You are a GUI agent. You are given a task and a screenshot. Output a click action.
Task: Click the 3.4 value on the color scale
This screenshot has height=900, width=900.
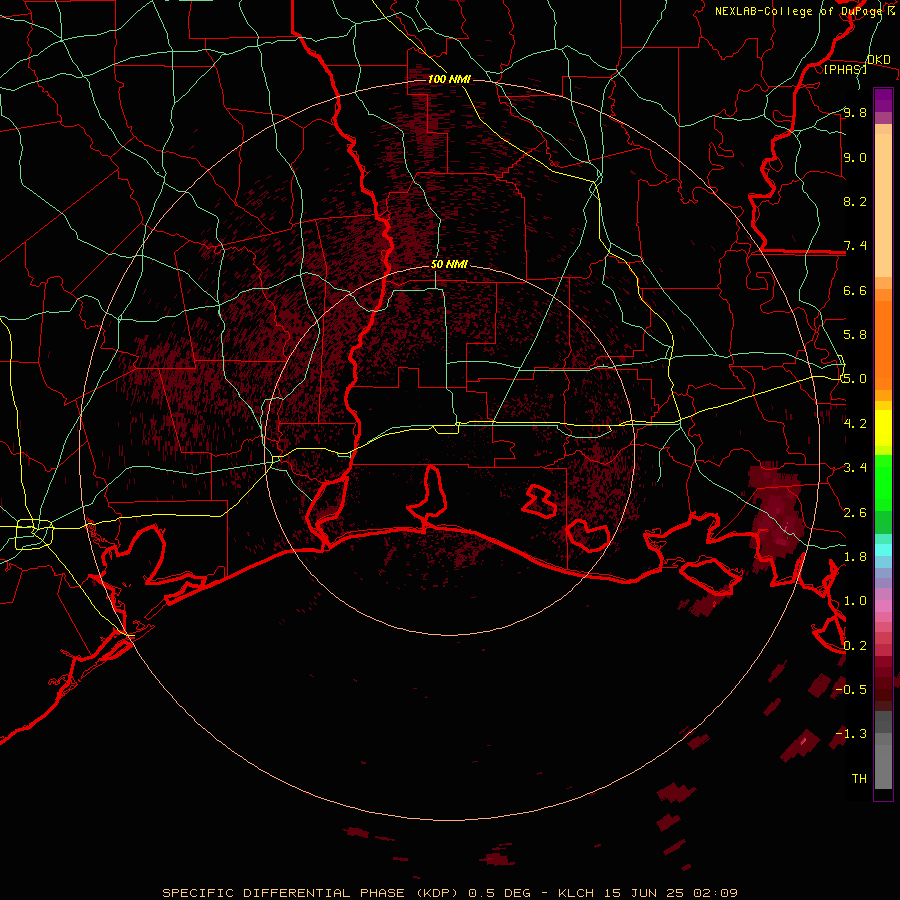855,468
